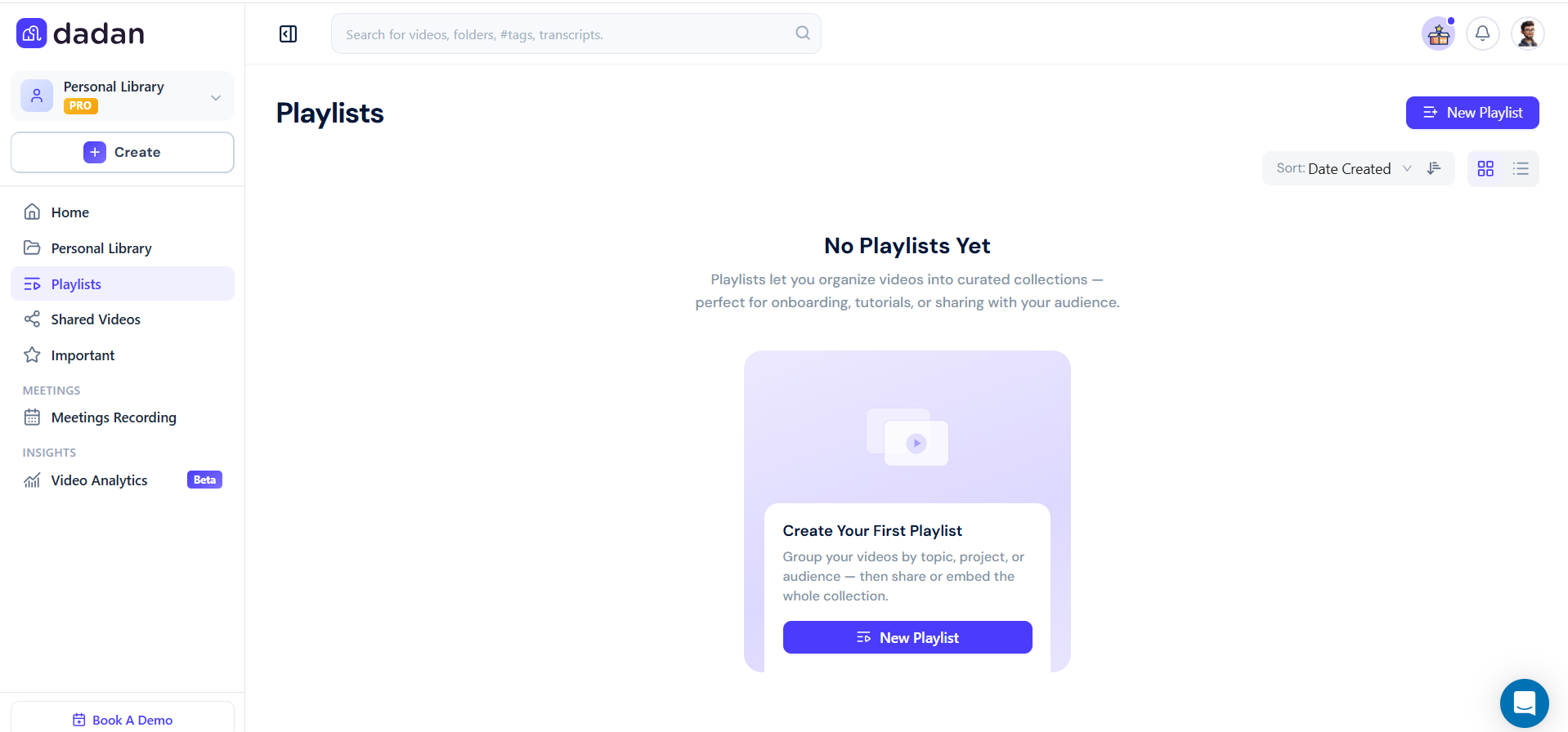The image size is (1568, 732).
Task: Open Important section
Action: [x=123, y=355]
